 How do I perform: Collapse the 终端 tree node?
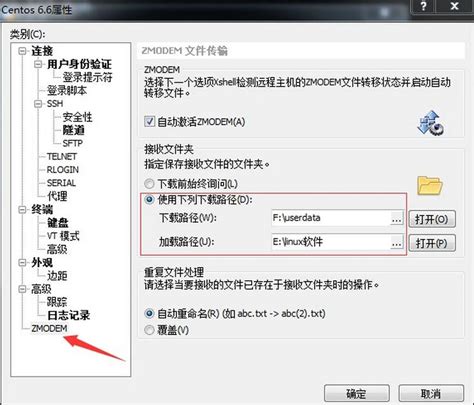pos(22,210)
